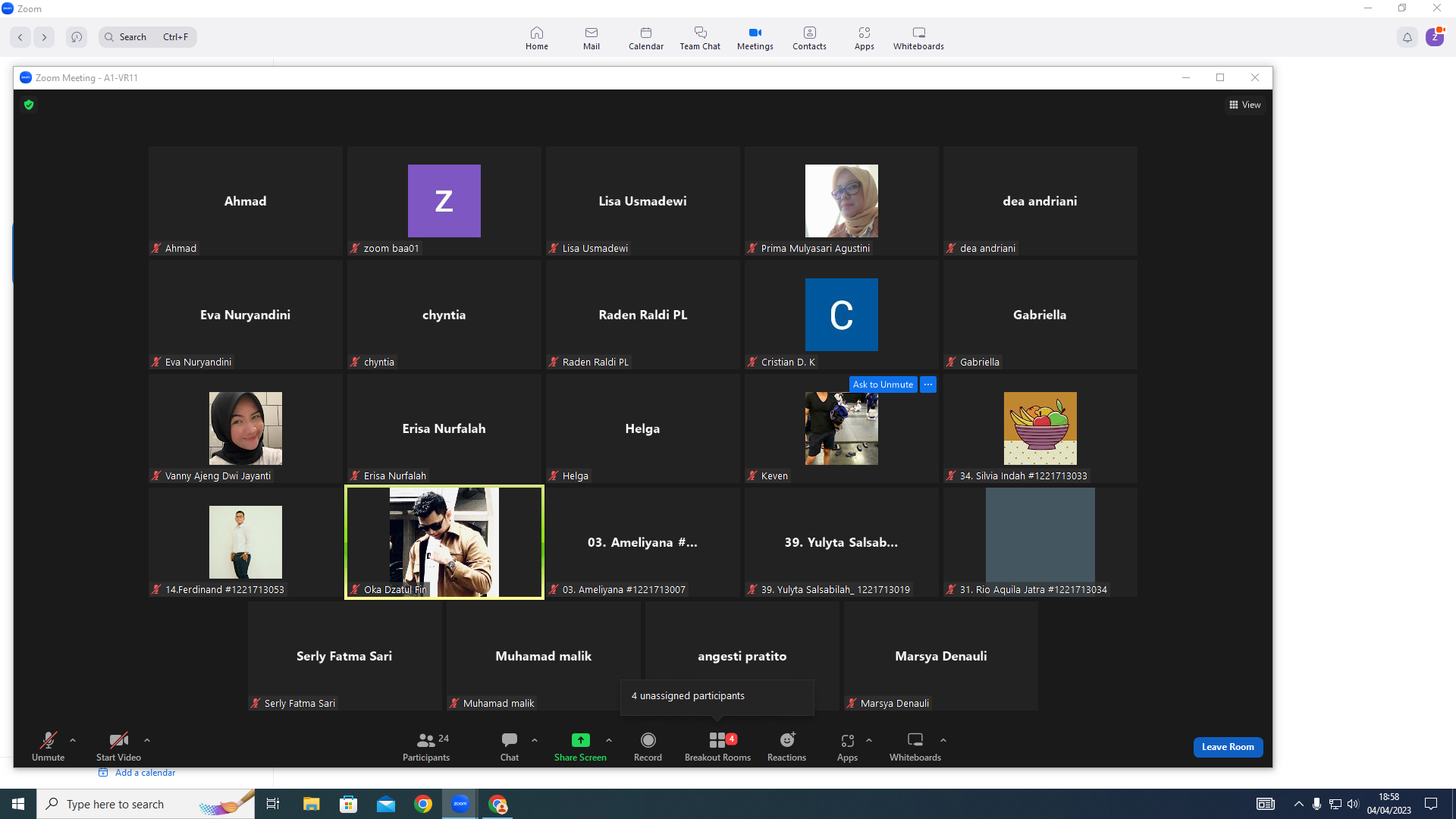The image size is (1456, 819).
Task: Open the Chat panel
Action: [510, 746]
